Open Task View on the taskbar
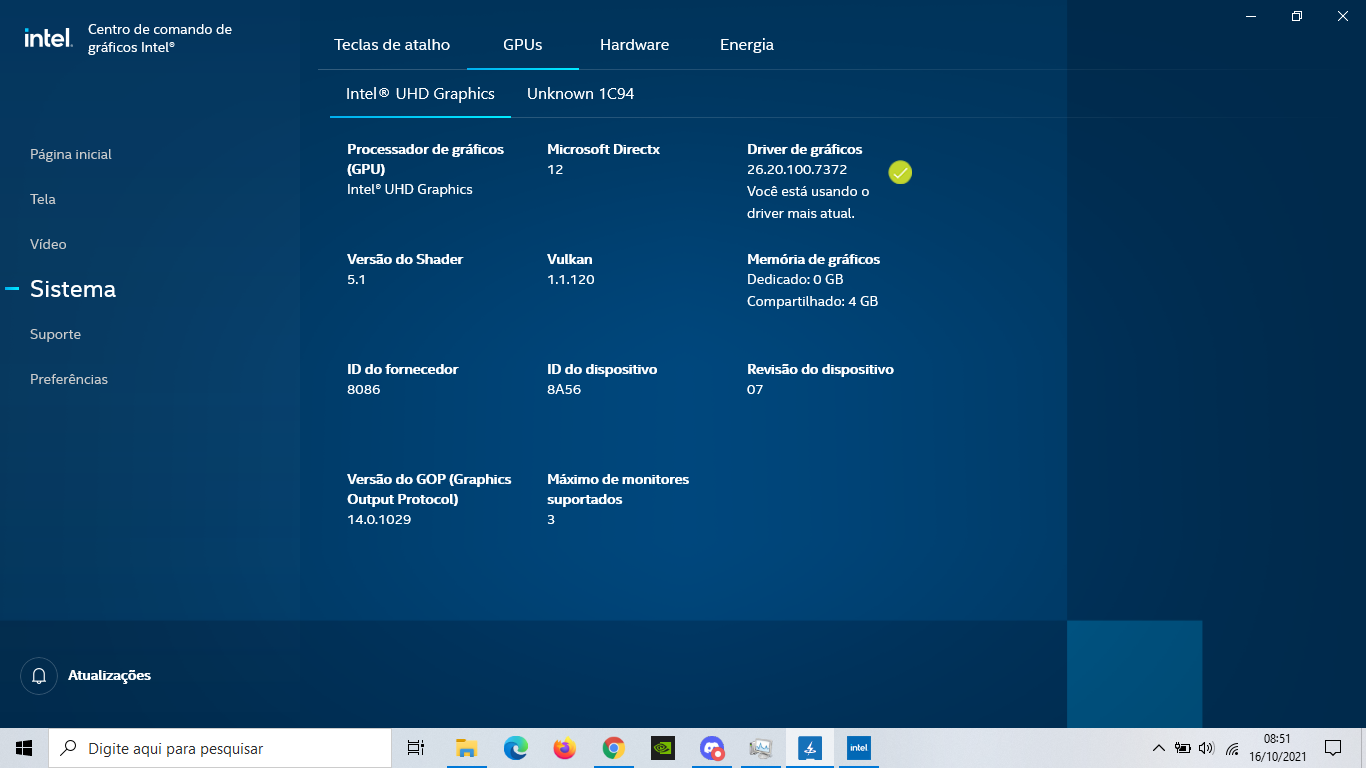Viewport: 1366px width, 768px height. click(x=416, y=748)
